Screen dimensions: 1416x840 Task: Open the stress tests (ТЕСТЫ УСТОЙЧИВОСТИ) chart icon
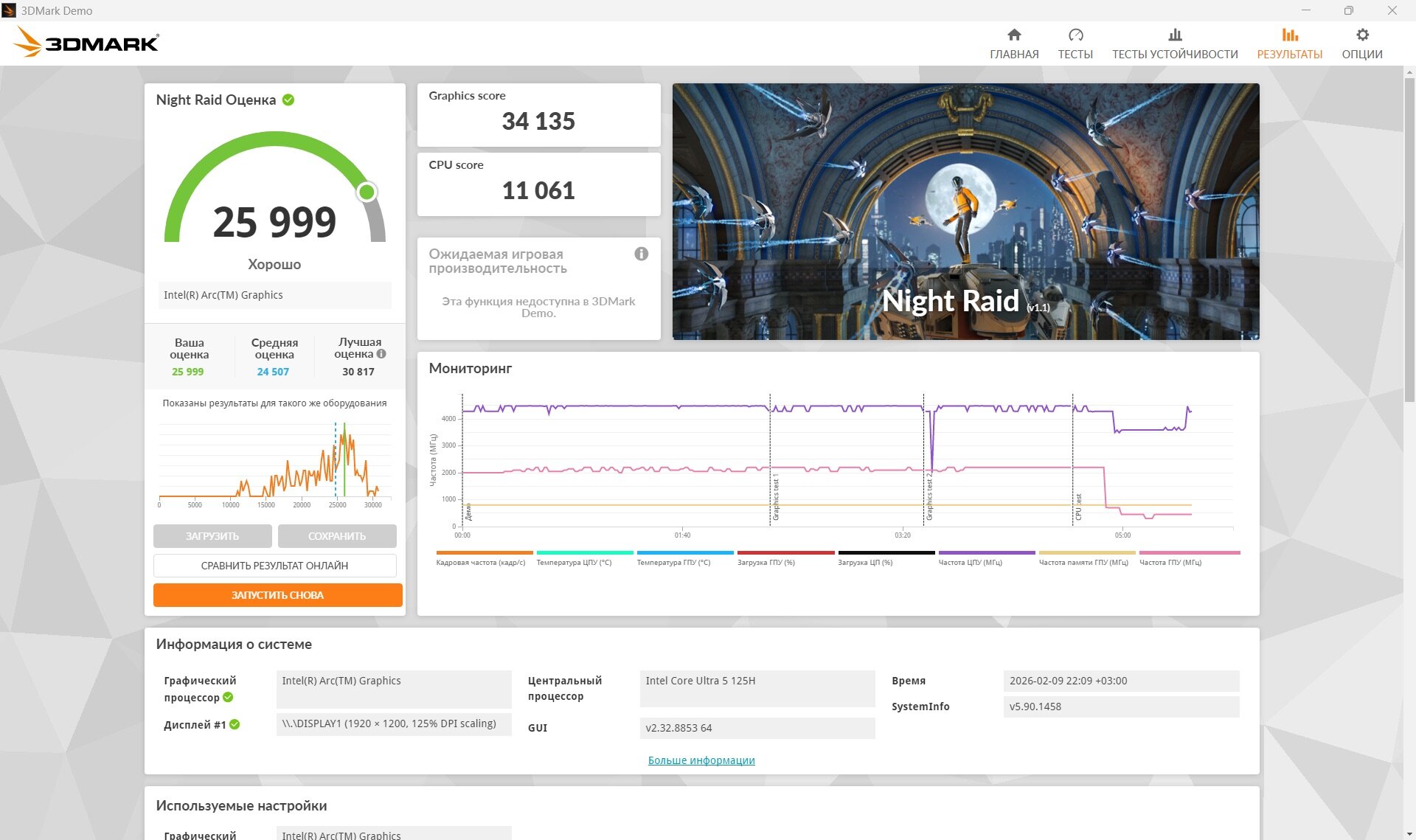(x=1175, y=35)
